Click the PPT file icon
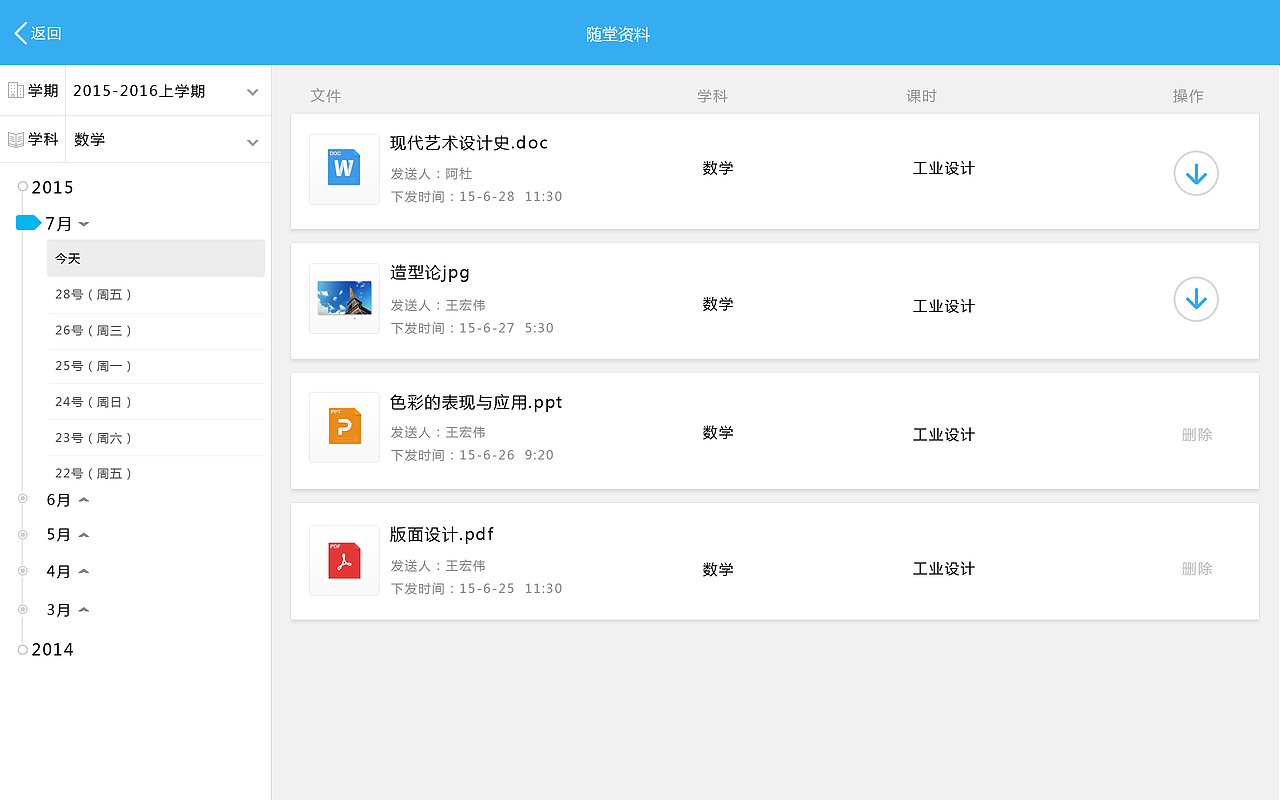The height and width of the screenshot is (800, 1280). click(344, 427)
